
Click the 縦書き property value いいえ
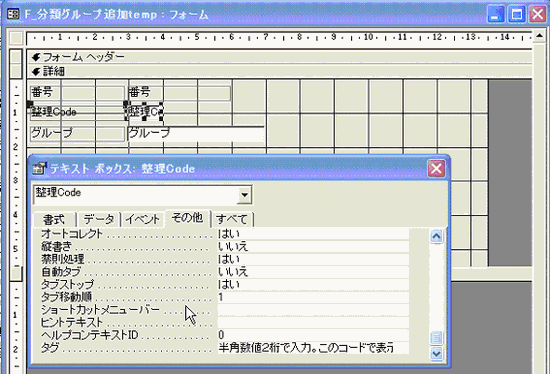[x=313, y=247]
